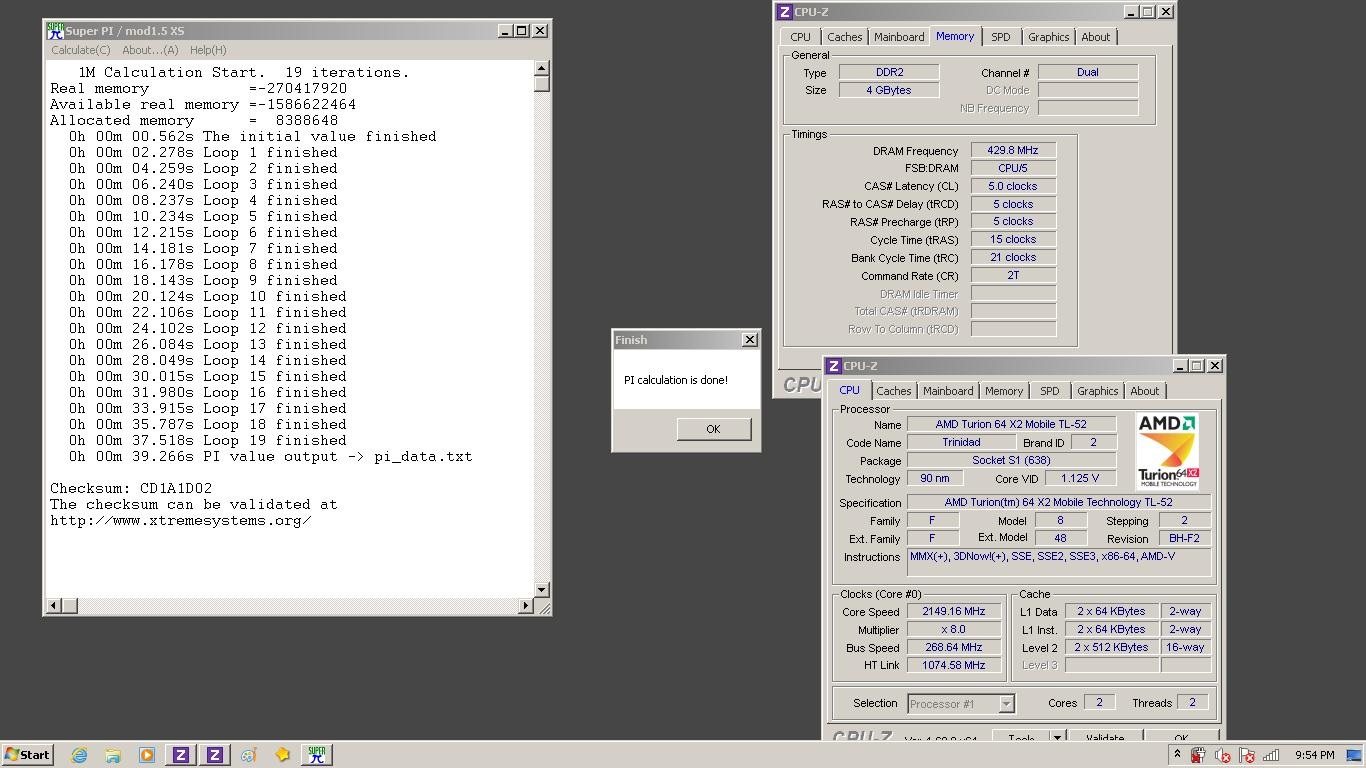Open the Help(H) menu in Super PI
This screenshot has height=768, width=1366.
[208, 50]
